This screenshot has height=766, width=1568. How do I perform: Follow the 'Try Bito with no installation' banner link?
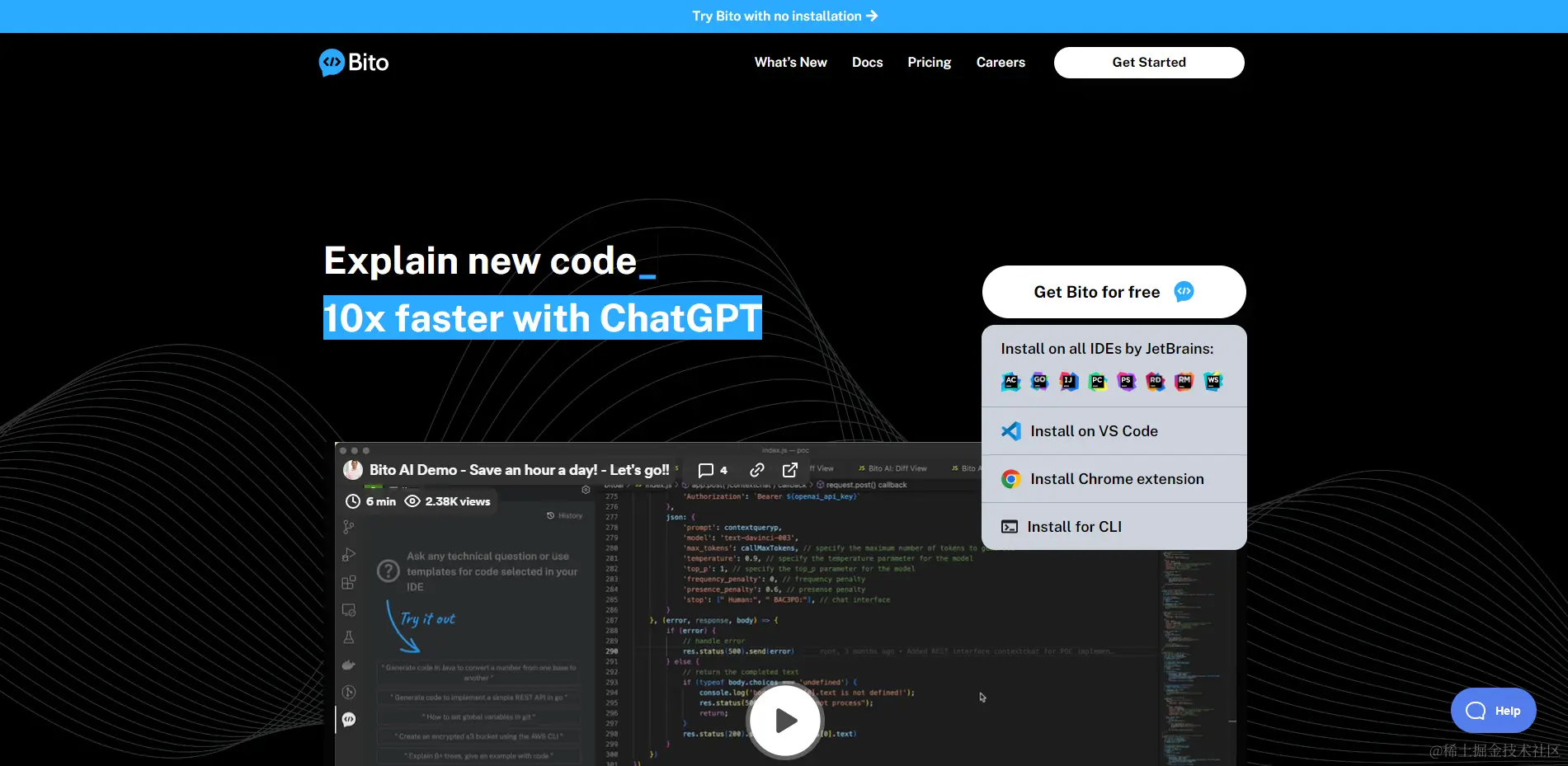pyautogui.click(x=784, y=16)
